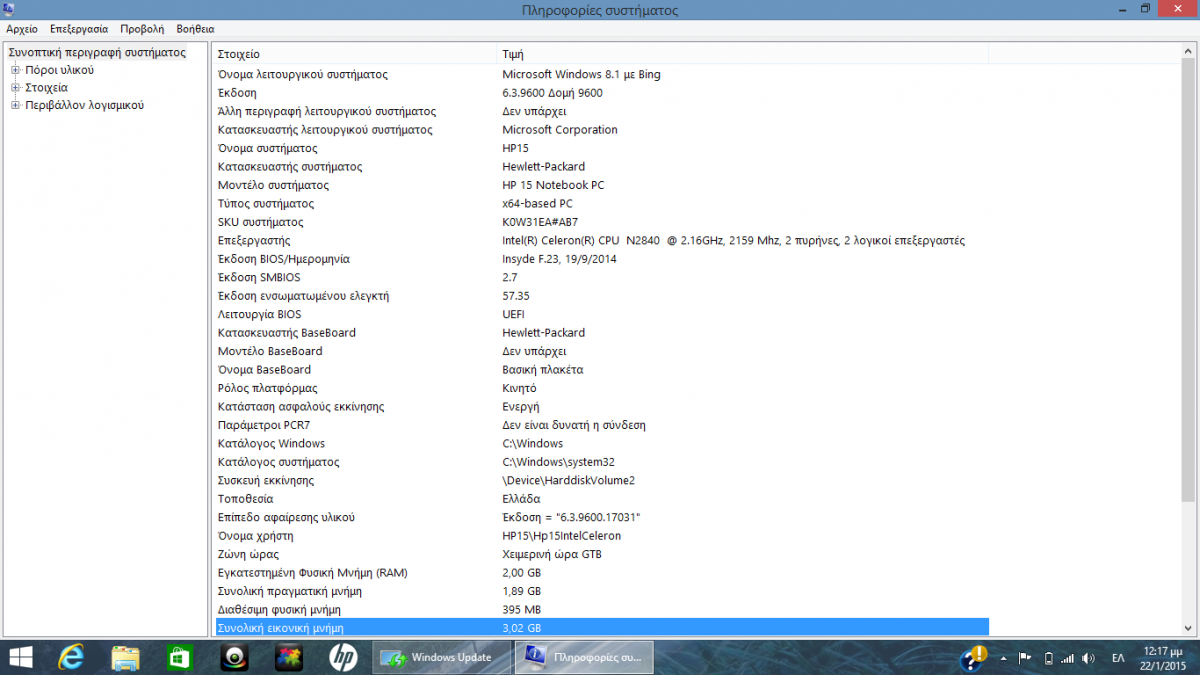Image resolution: width=1200 pixels, height=675 pixels.
Task: Click the battery tray icon
Action: (x=1048, y=658)
